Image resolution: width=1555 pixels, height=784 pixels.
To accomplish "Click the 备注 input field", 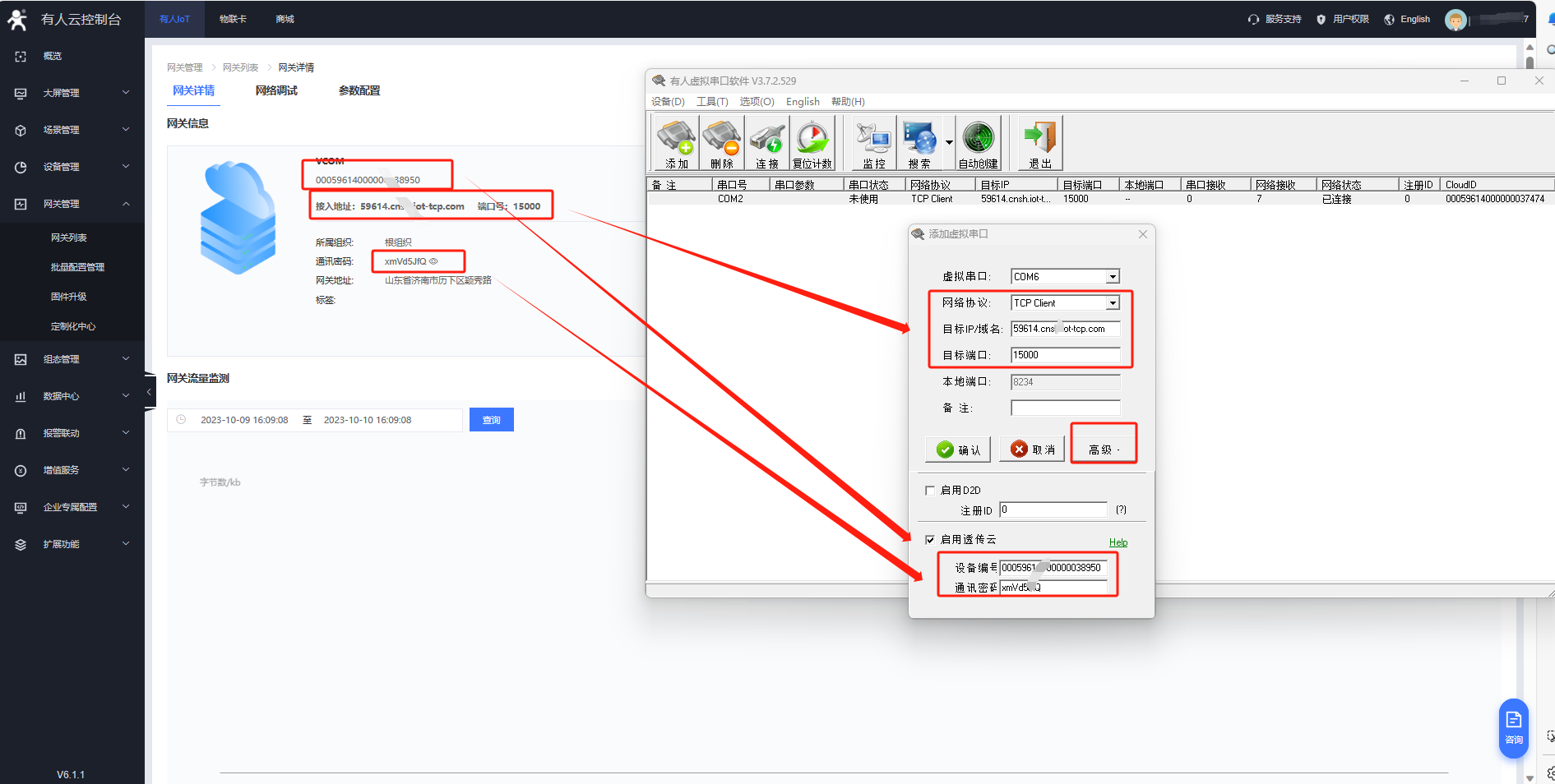I will tap(1066, 408).
